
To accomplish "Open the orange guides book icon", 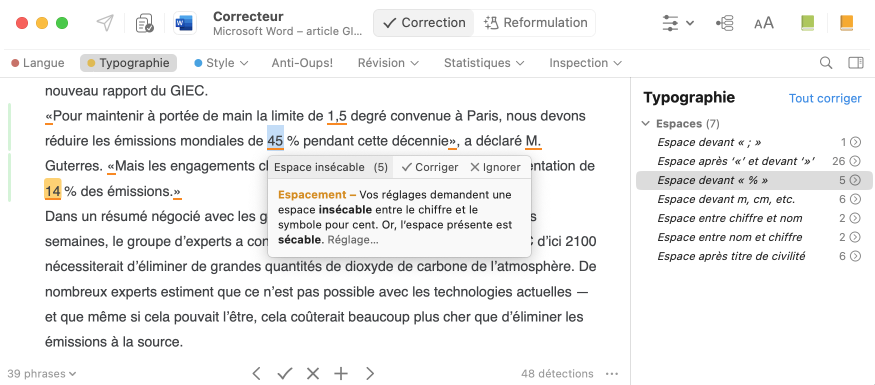I will (x=847, y=23).
